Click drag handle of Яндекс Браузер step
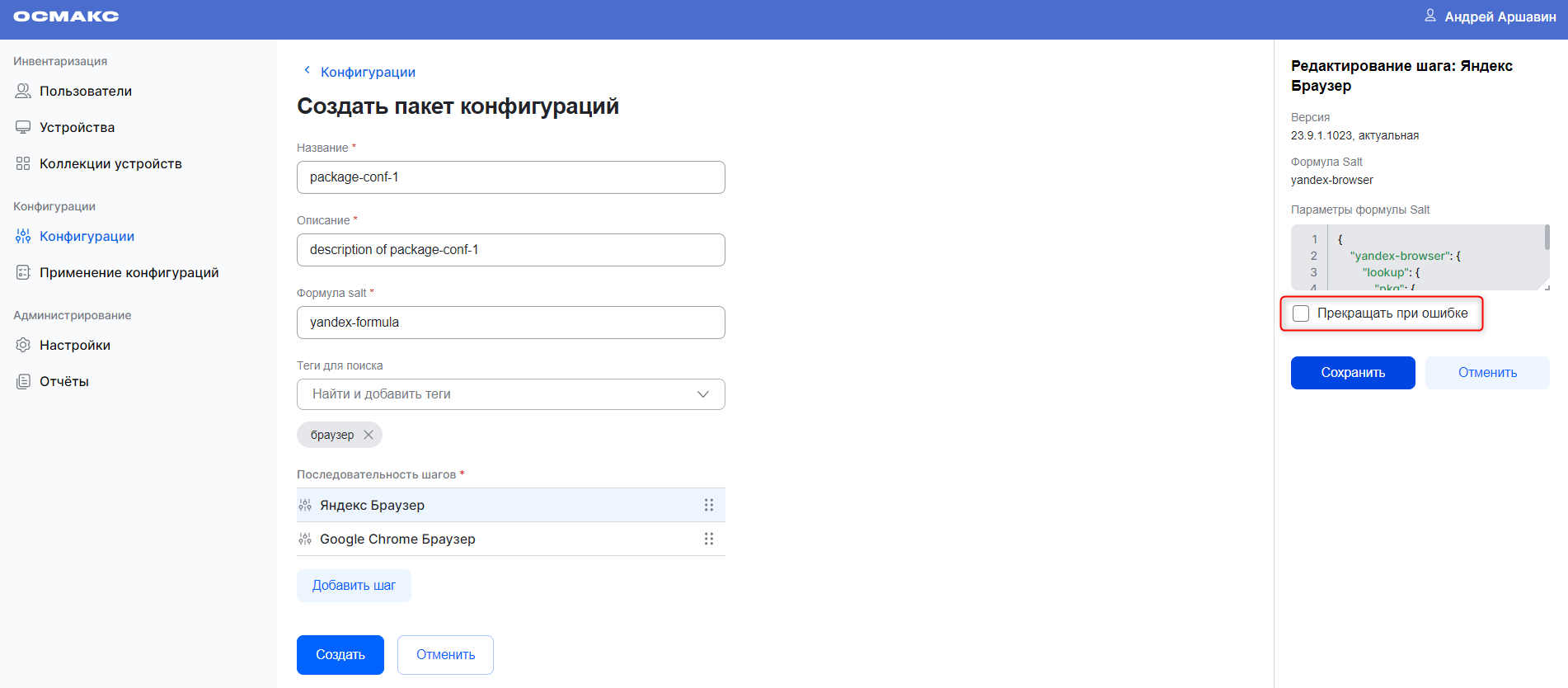Image resolution: width=1568 pixels, height=688 pixels. 708,505
